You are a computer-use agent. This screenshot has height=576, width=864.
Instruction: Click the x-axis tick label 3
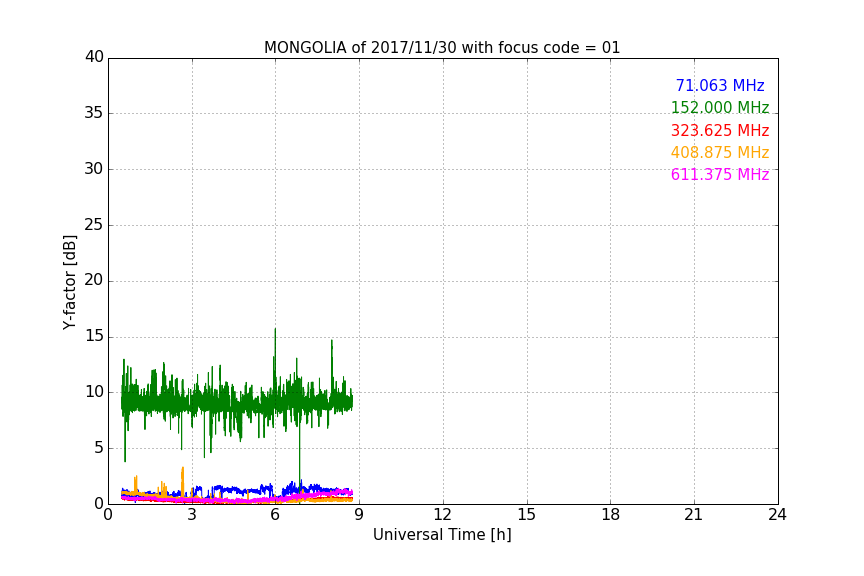click(x=192, y=515)
